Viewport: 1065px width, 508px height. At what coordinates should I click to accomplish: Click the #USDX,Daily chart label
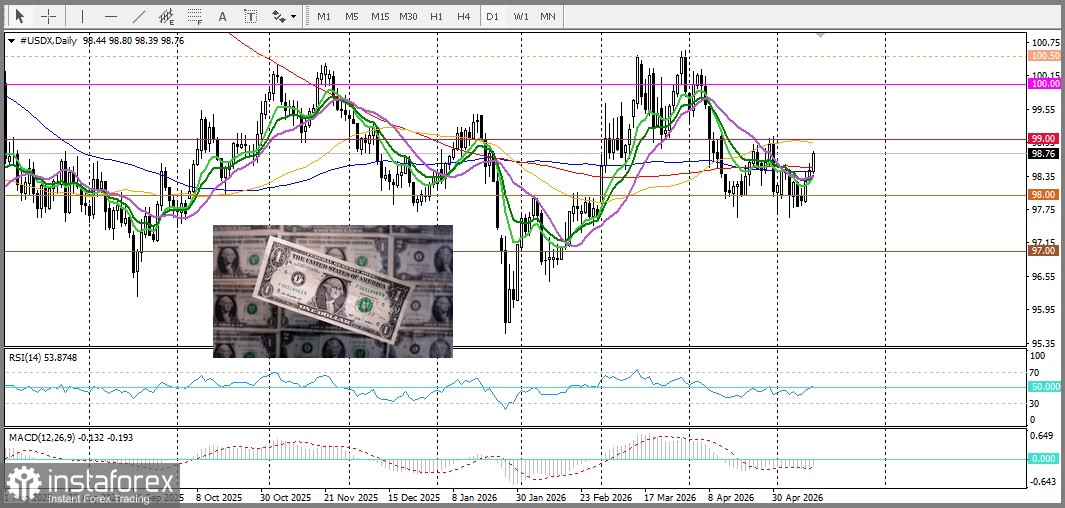[50, 41]
